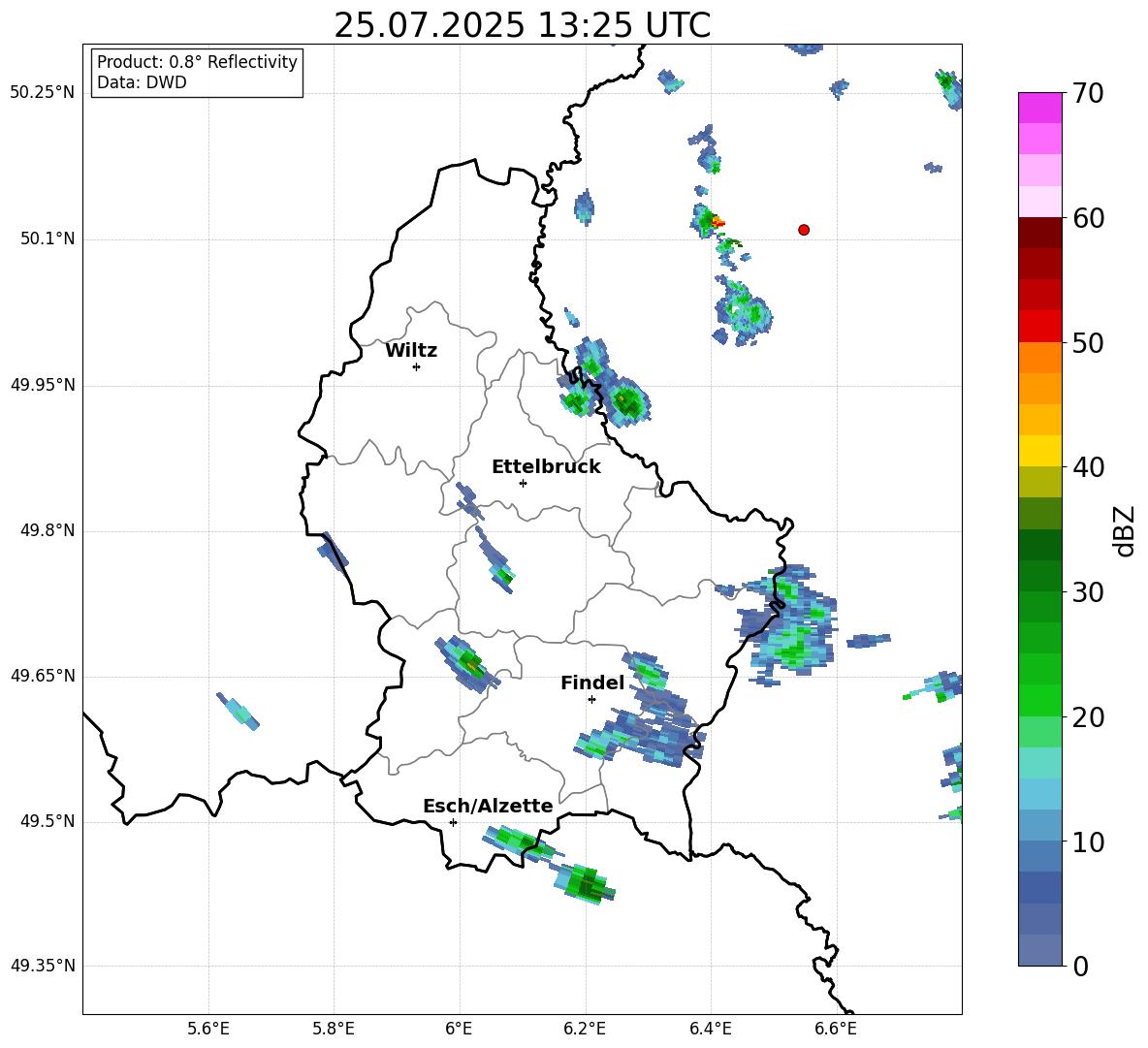Click the 6.2°E longitude label

pos(585,1030)
